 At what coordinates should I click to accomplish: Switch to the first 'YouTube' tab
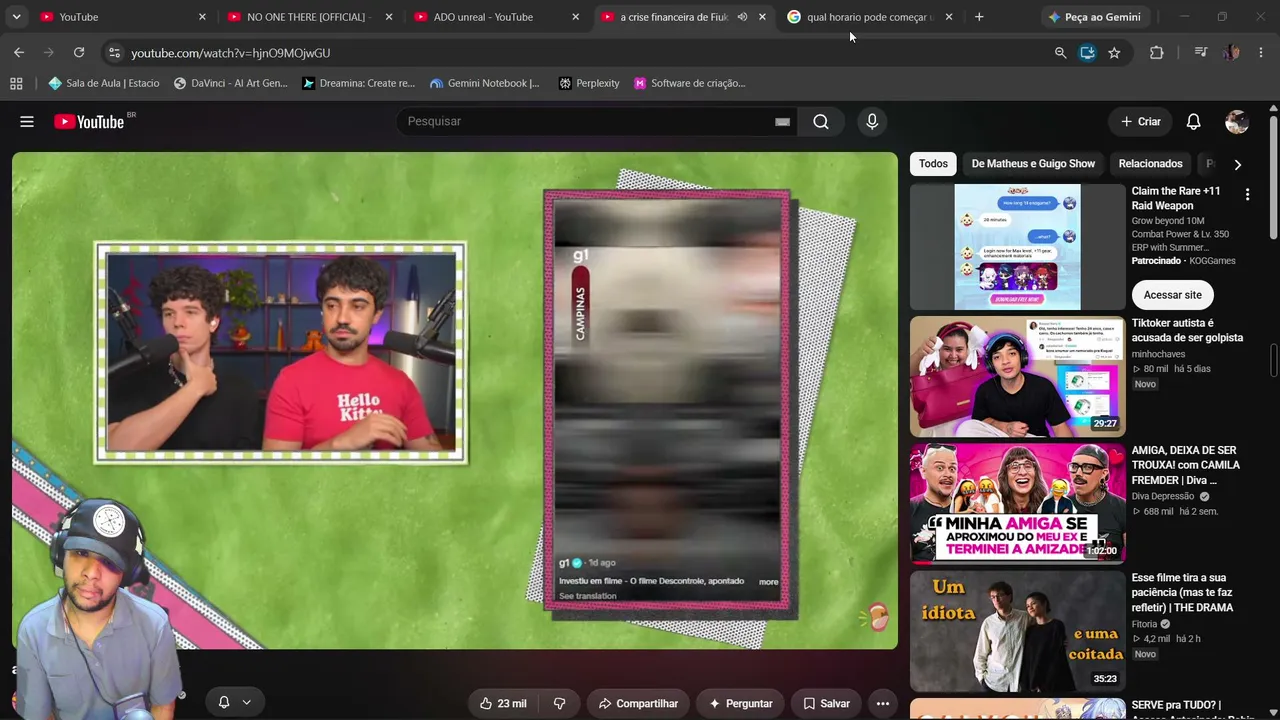point(120,17)
